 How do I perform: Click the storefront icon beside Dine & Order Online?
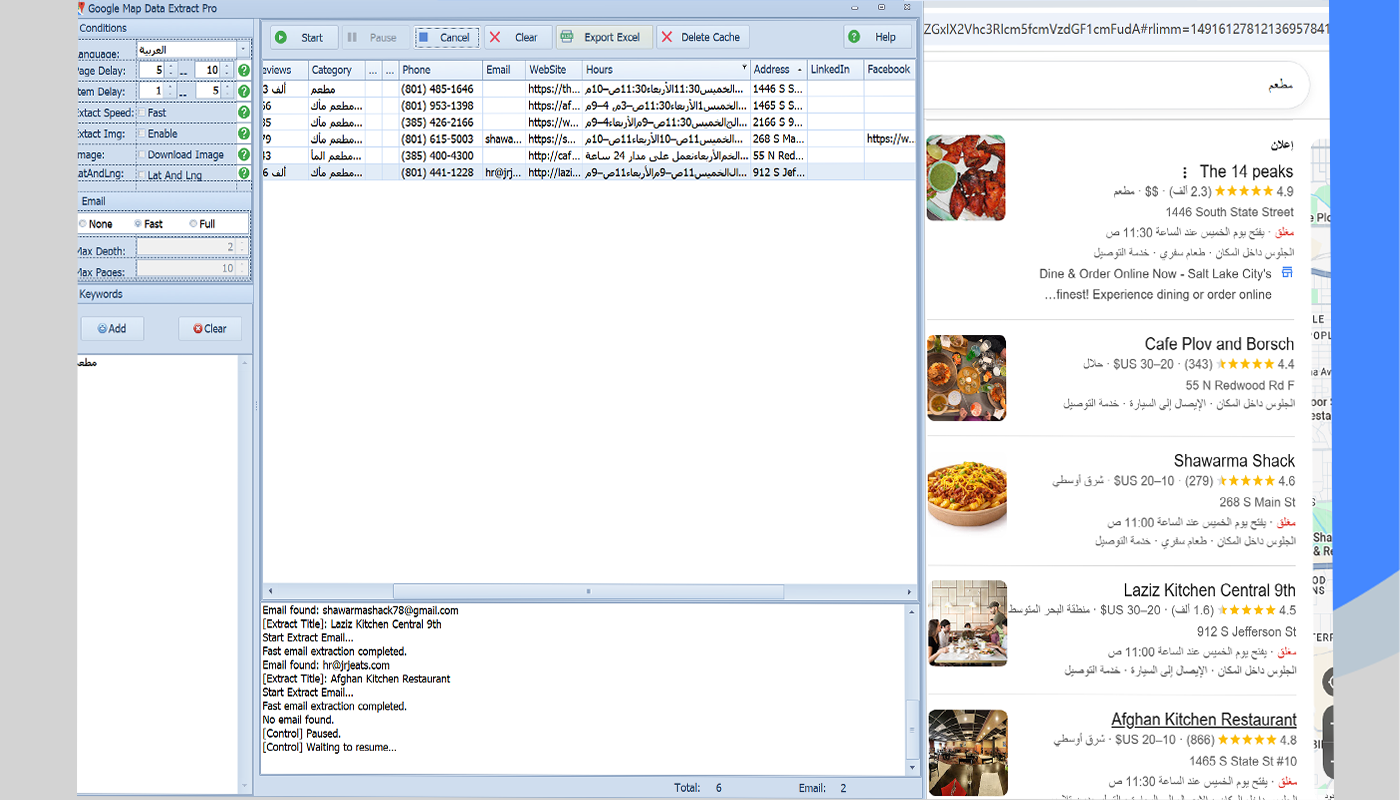[1287, 273]
